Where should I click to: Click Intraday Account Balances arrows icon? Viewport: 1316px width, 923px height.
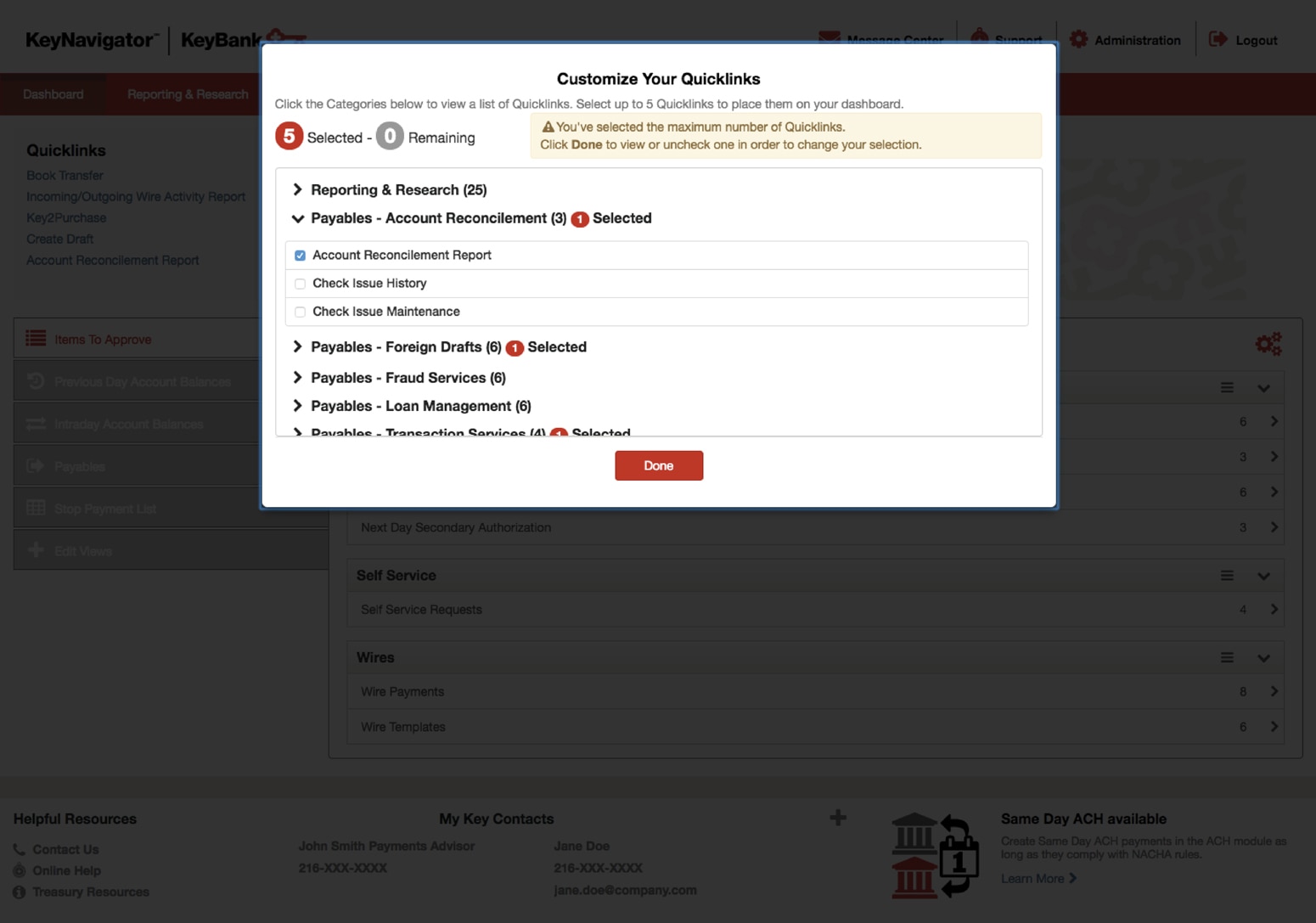(36, 423)
